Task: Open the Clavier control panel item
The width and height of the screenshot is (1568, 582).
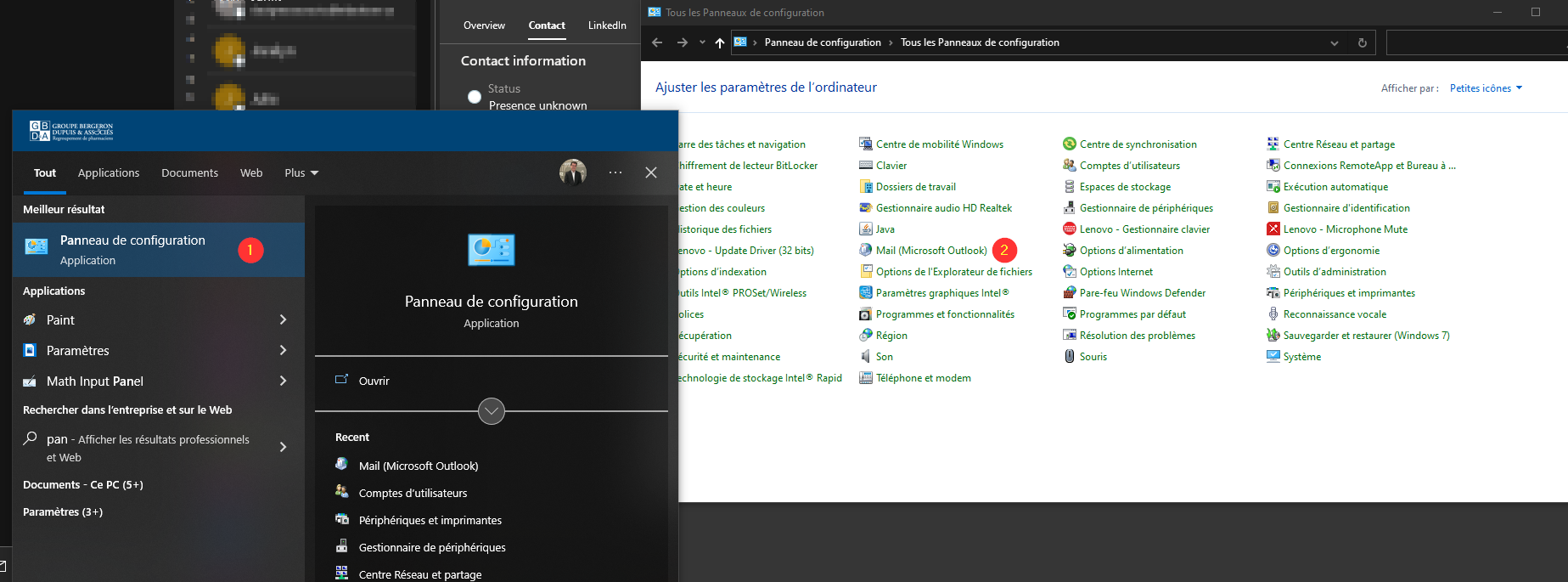Action: pyautogui.click(x=883, y=166)
